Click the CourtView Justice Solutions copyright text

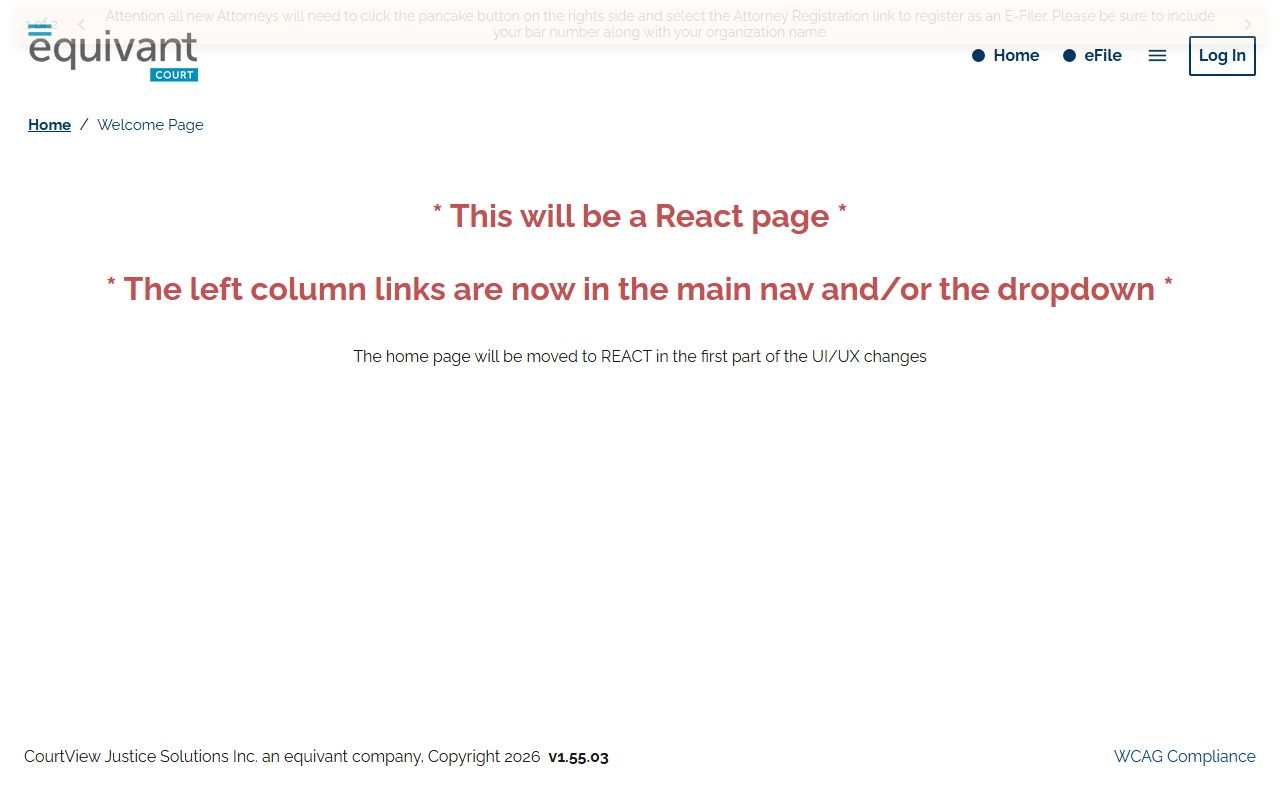pyautogui.click(x=282, y=757)
